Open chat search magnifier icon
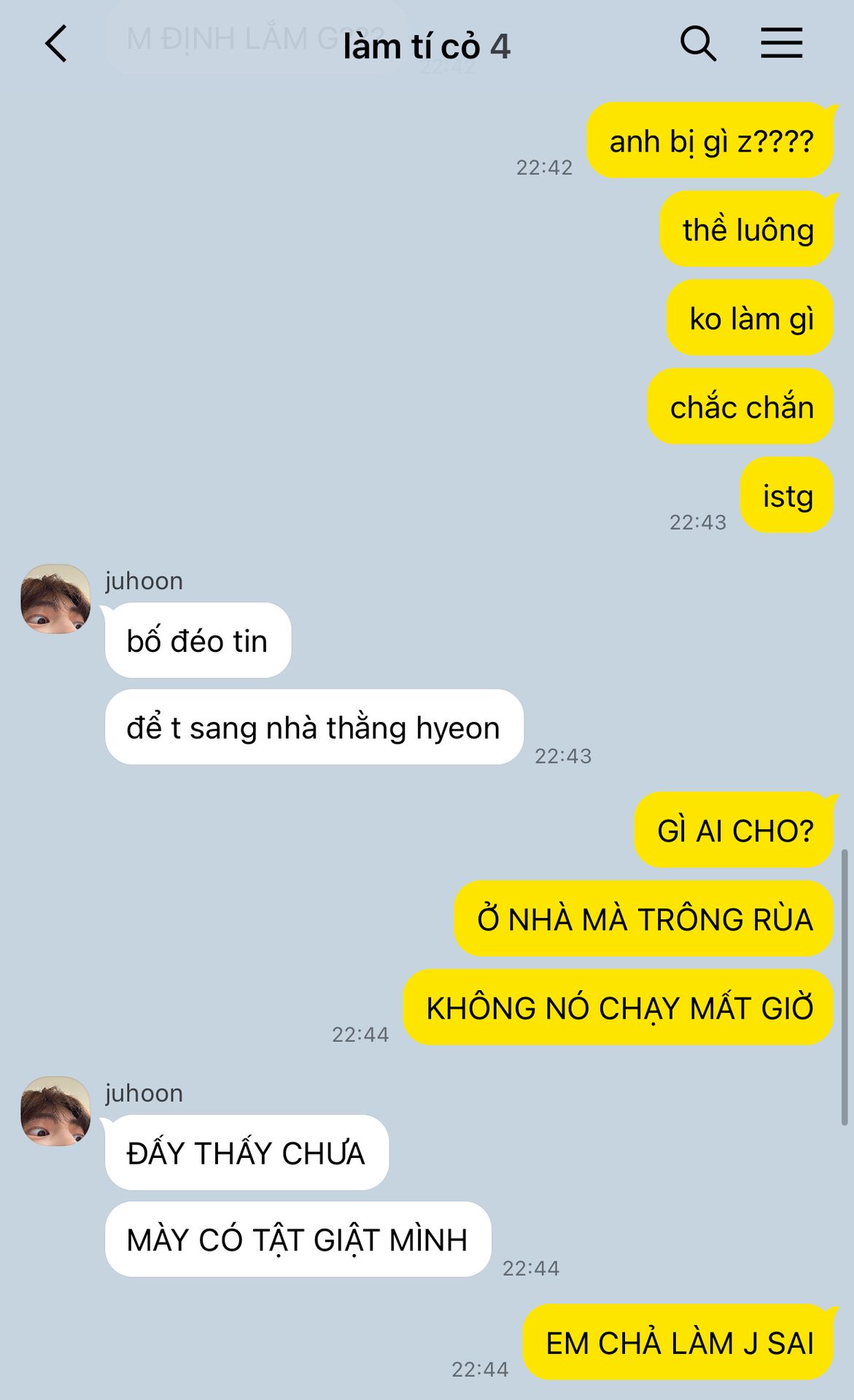Screen dimensions: 854x1400 (698, 44)
